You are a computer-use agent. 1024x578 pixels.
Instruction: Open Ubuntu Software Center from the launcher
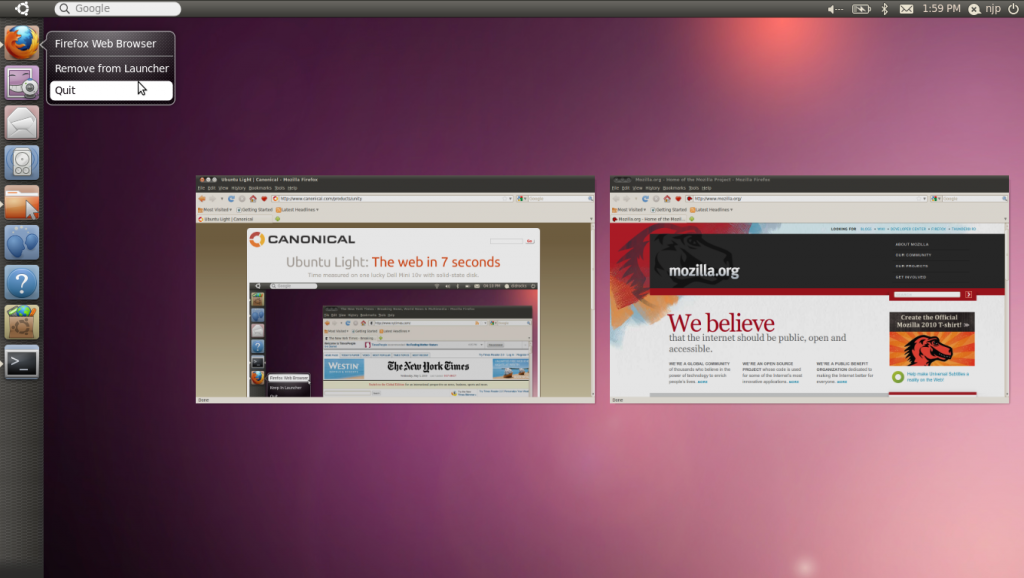coord(21,322)
